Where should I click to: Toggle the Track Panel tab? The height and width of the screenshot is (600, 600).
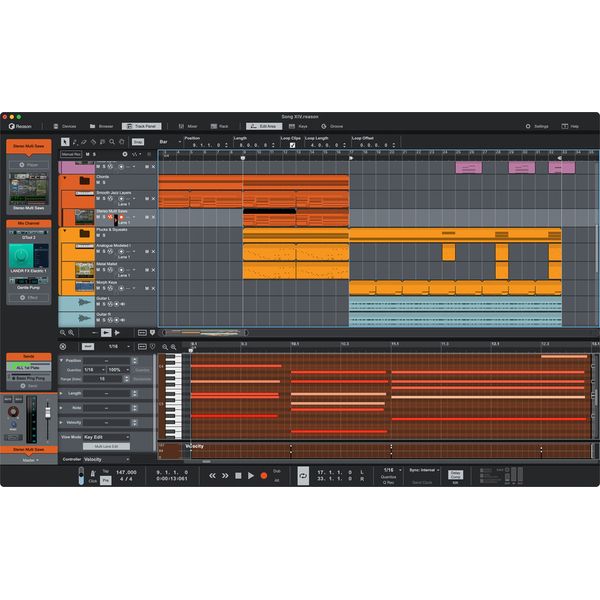click(142, 126)
